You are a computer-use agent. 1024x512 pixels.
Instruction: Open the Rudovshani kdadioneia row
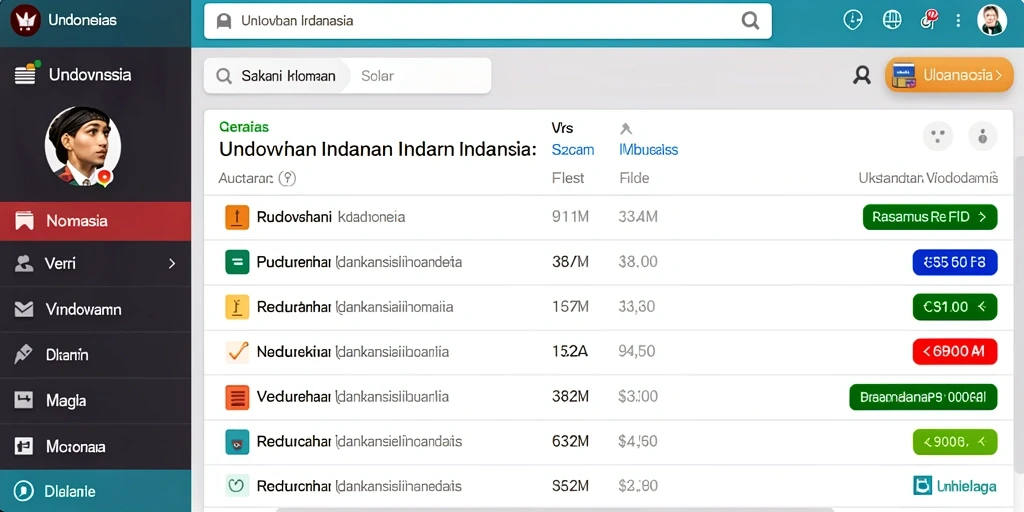[610, 217]
